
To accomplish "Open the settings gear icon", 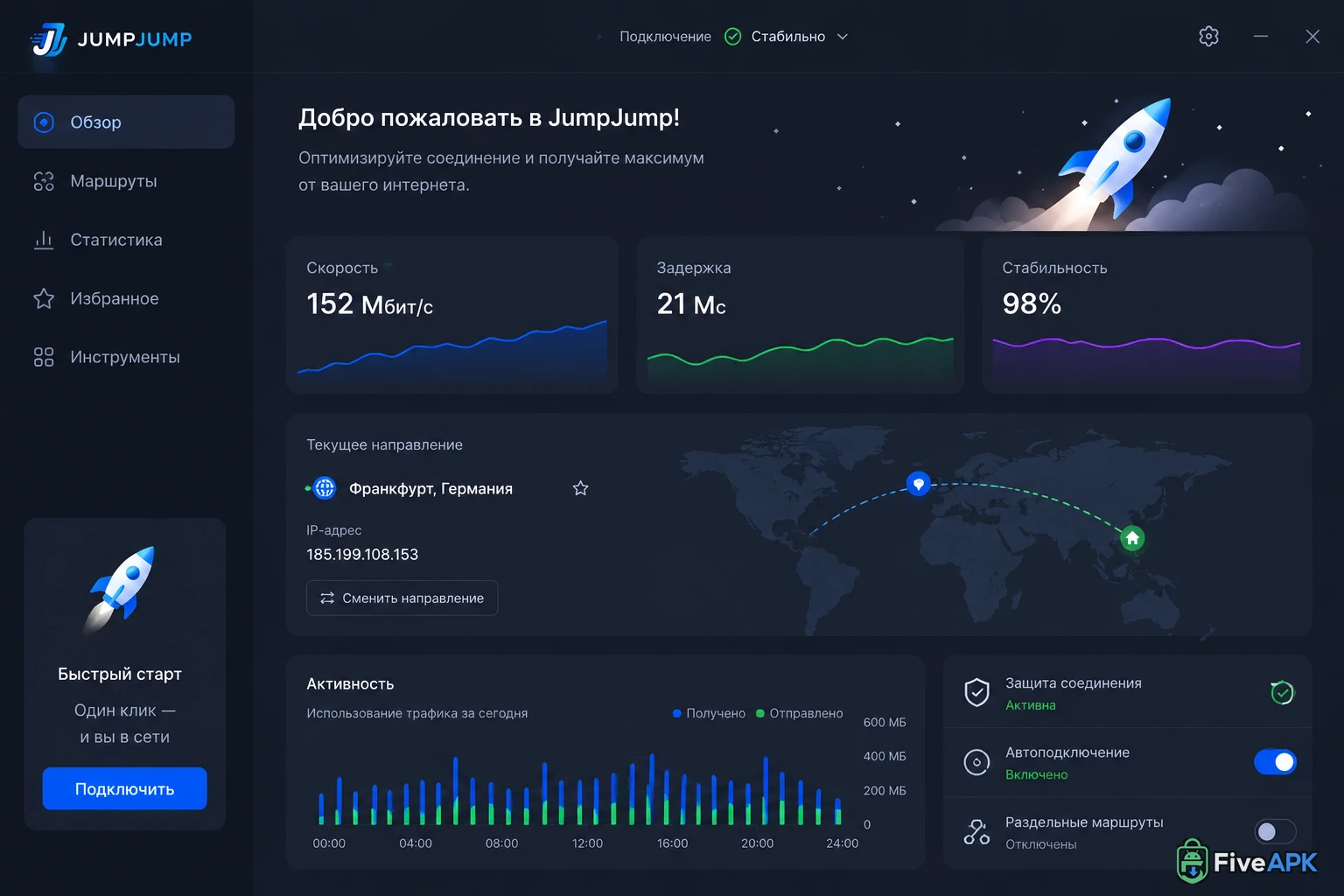I will point(1208,36).
